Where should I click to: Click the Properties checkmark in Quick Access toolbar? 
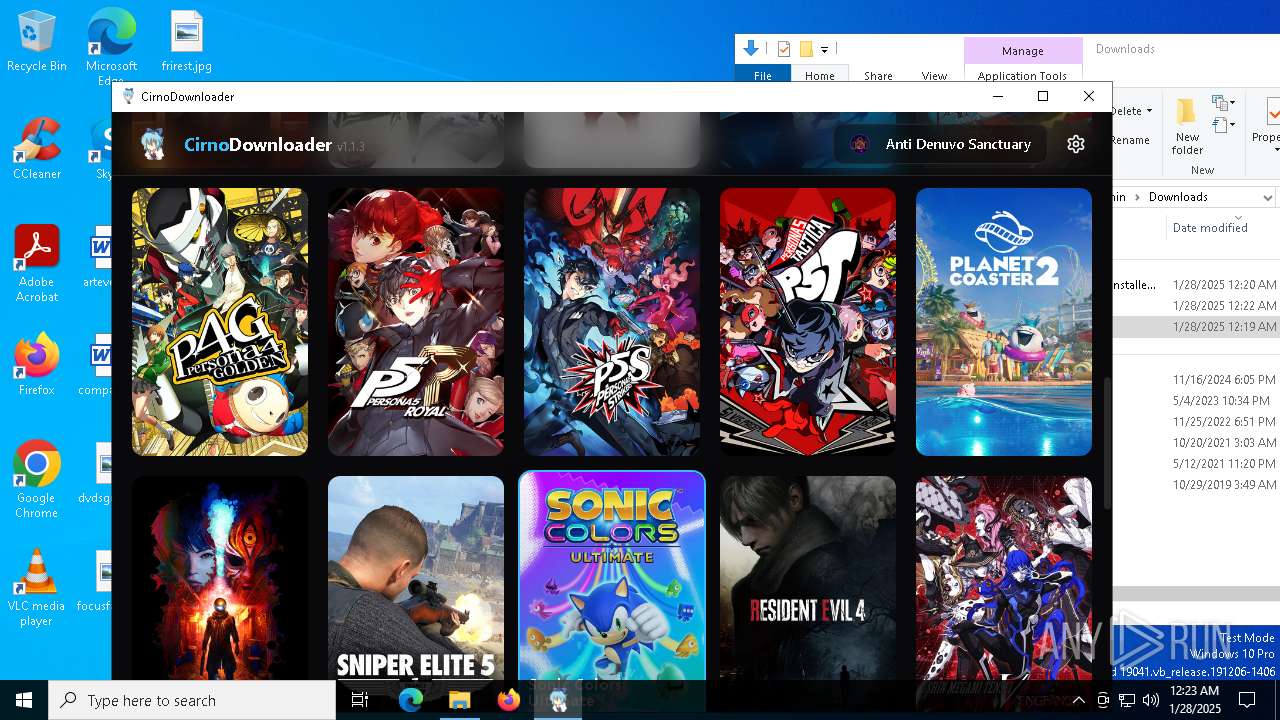pos(783,49)
